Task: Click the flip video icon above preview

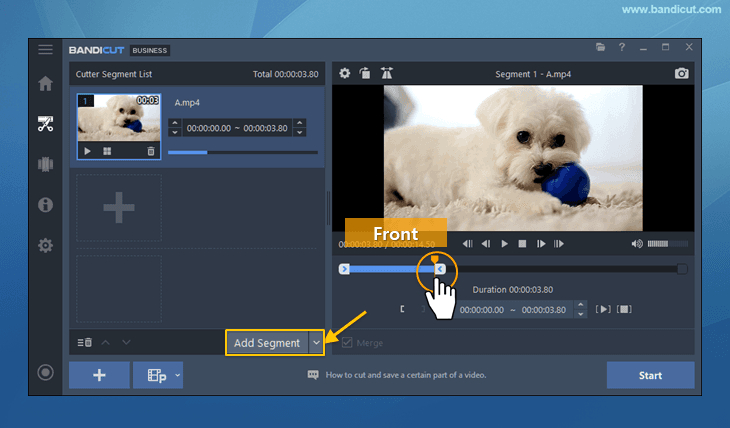Action: pos(386,73)
